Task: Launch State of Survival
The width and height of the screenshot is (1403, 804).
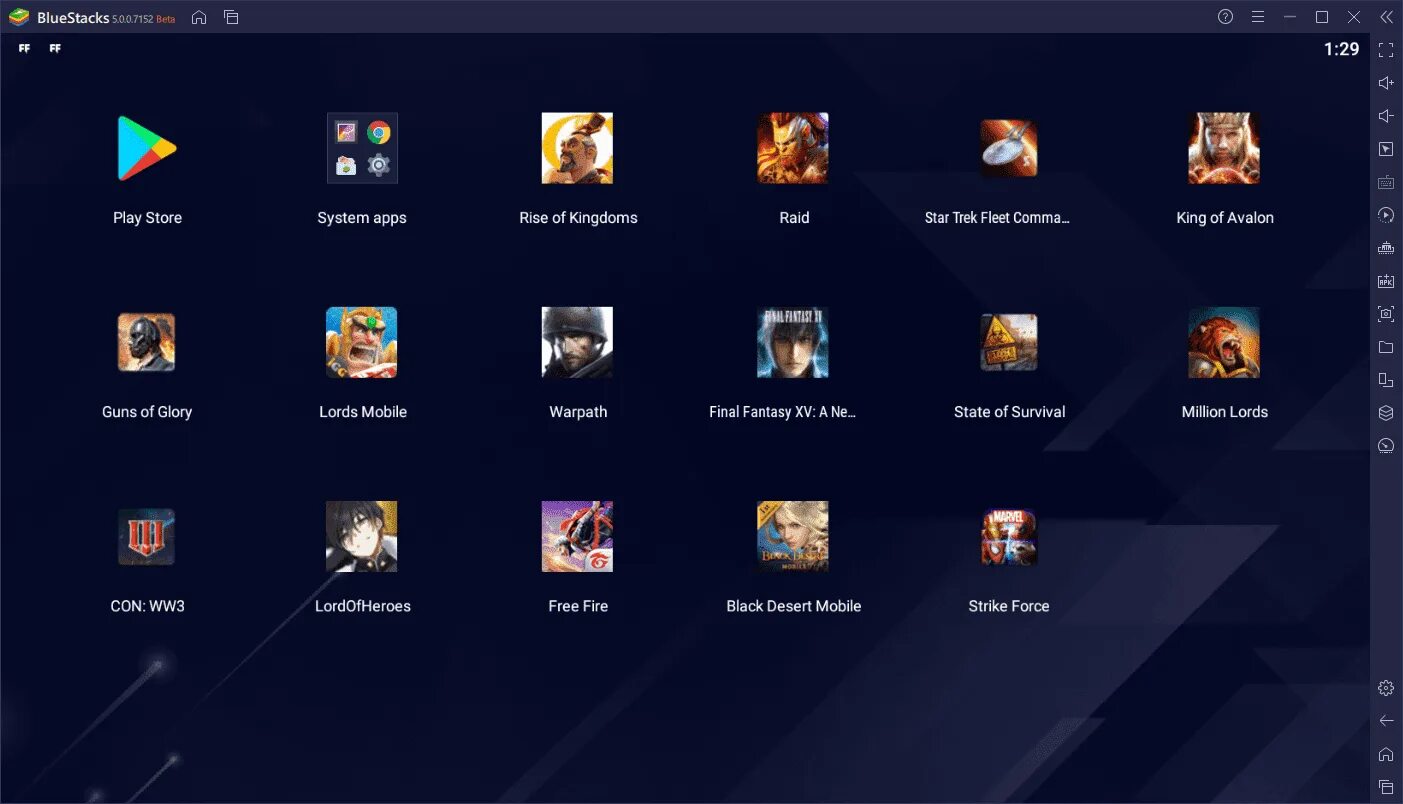Action: click(x=1008, y=342)
